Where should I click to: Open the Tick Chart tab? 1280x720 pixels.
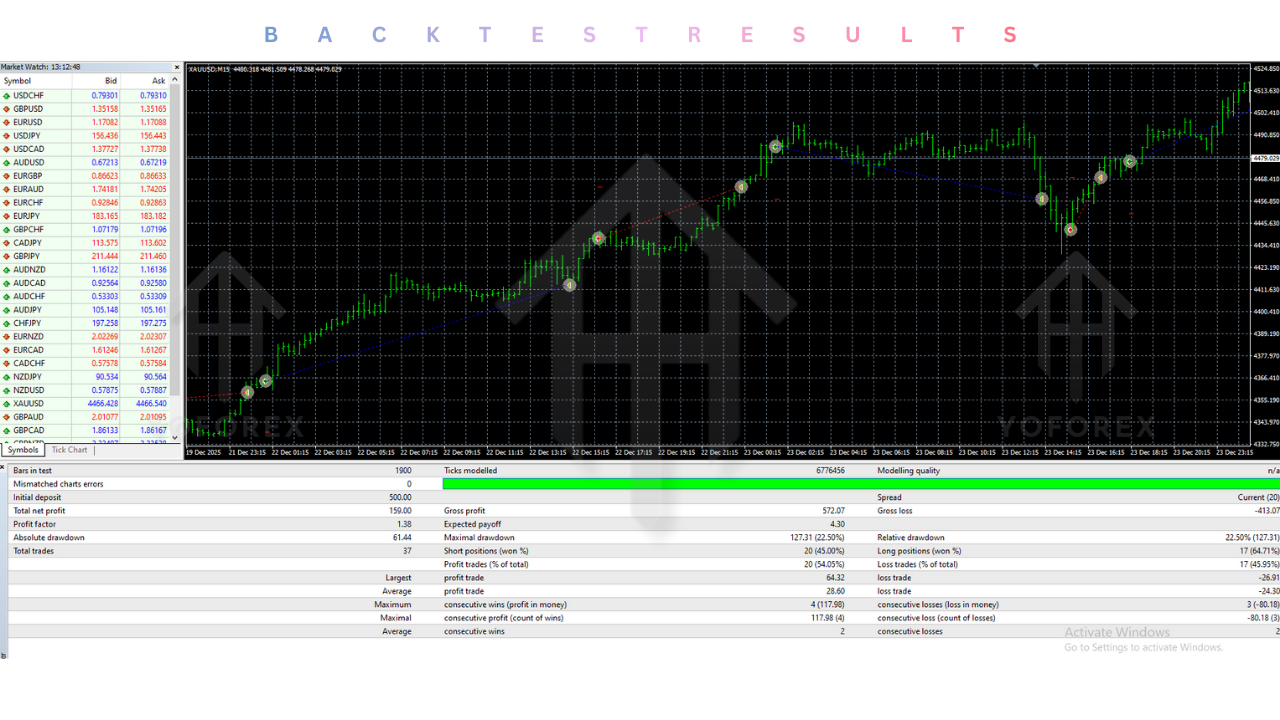coord(70,450)
